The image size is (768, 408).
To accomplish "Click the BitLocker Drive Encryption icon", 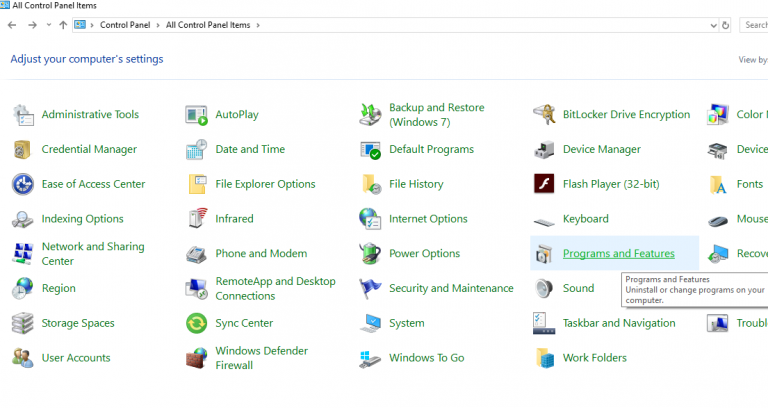I will tap(544, 115).
